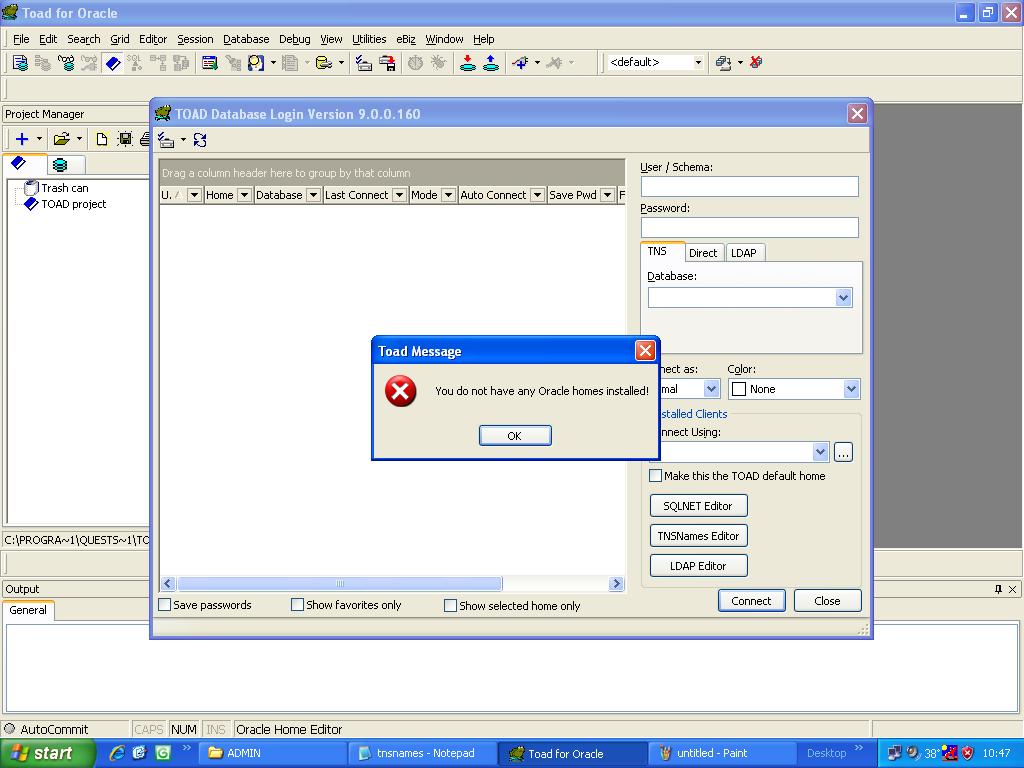
Task: Click the save-to-disk red arrow toolbar icon
Action: click(x=387, y=63)
